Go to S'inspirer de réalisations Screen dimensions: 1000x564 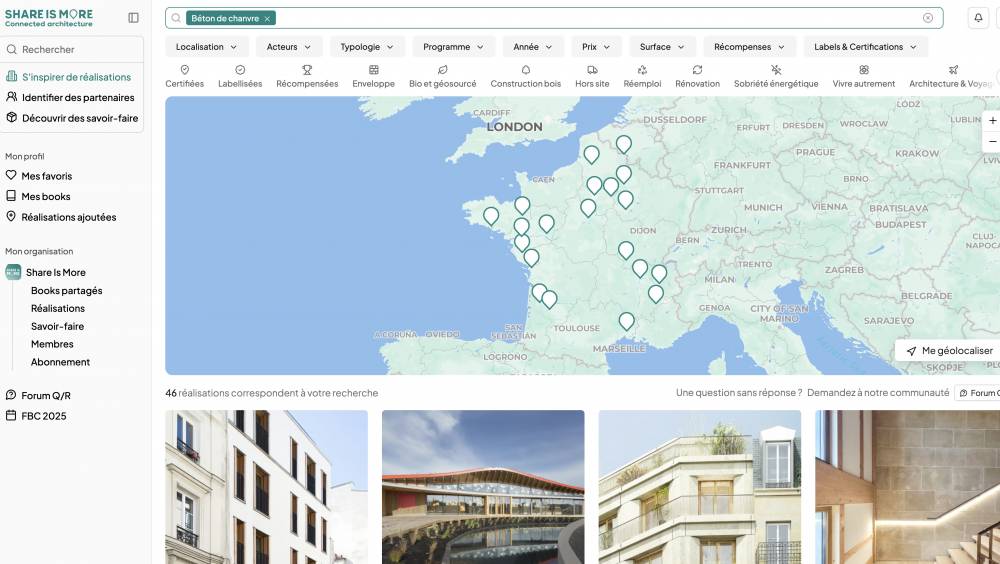tap(68, 77)
